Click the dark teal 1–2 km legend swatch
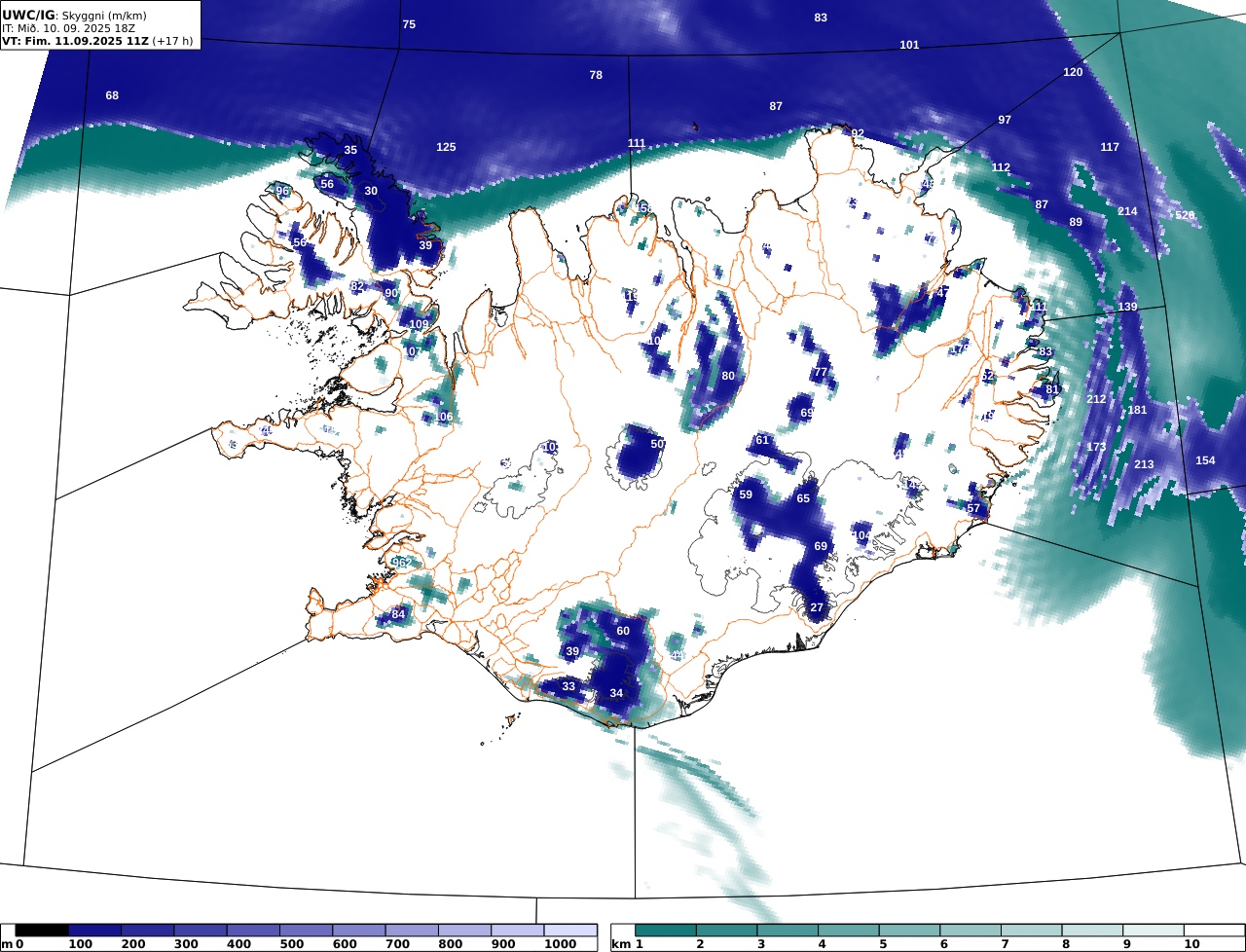 click(x=666, y=931)
